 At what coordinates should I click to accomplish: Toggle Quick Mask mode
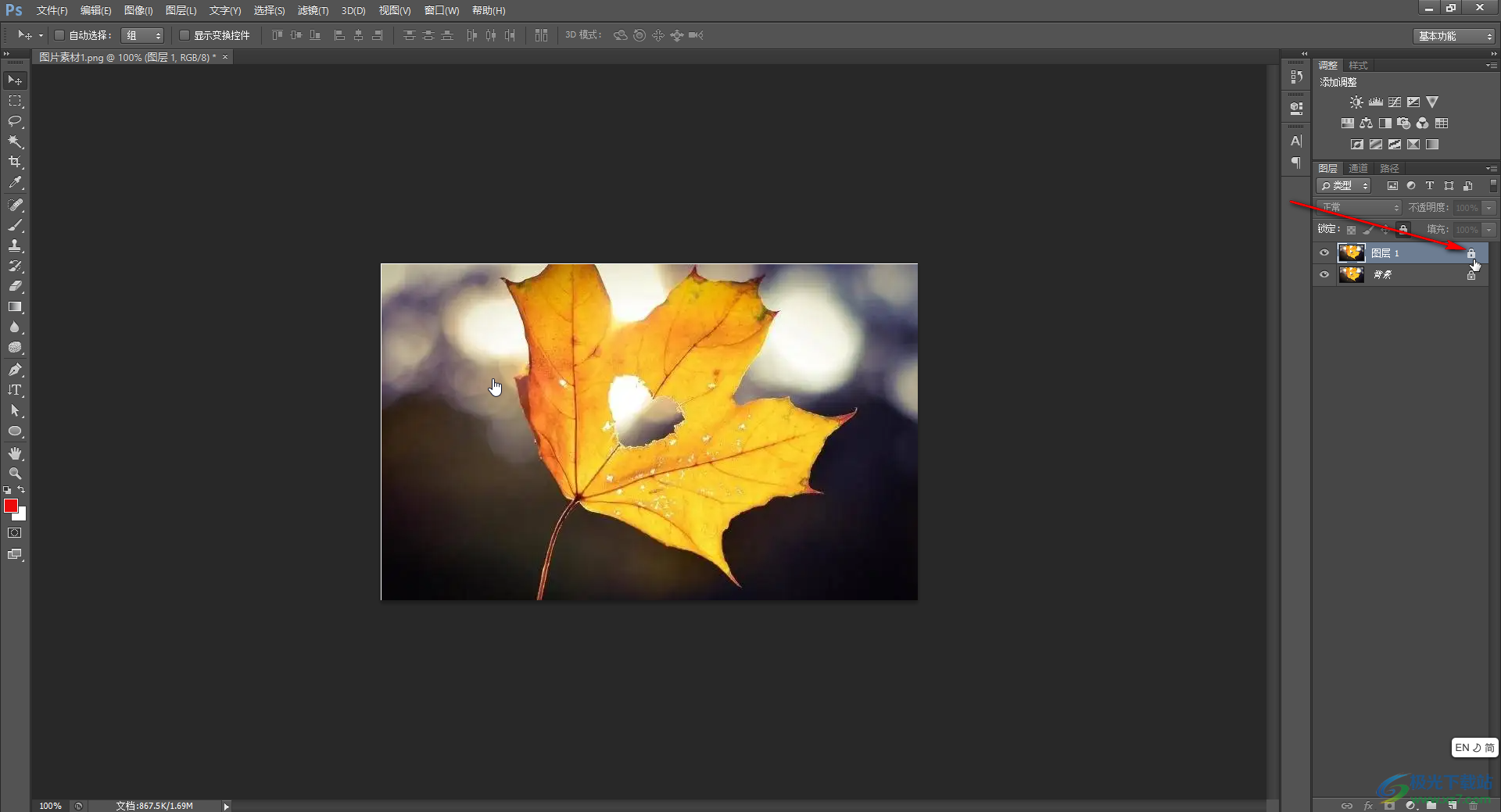click(x=15, y=533)
